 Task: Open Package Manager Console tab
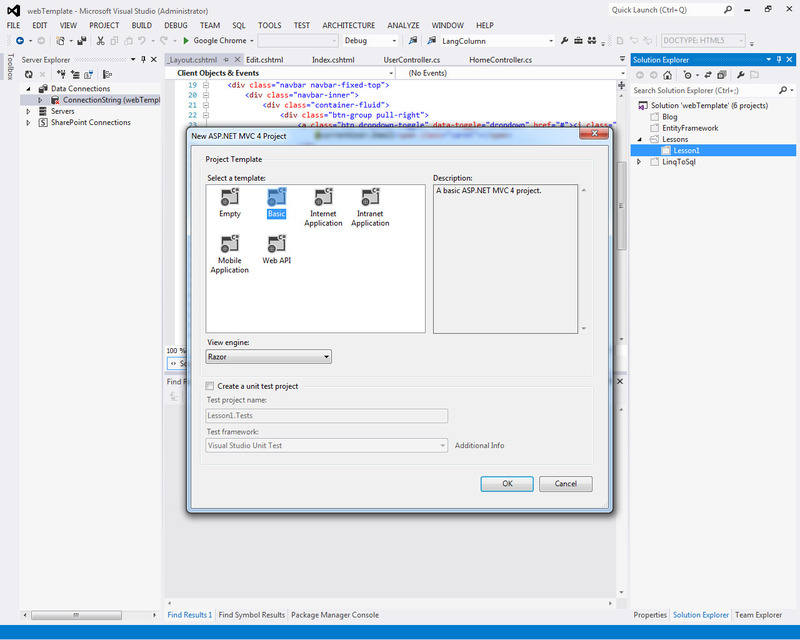[x=335, y=615]
